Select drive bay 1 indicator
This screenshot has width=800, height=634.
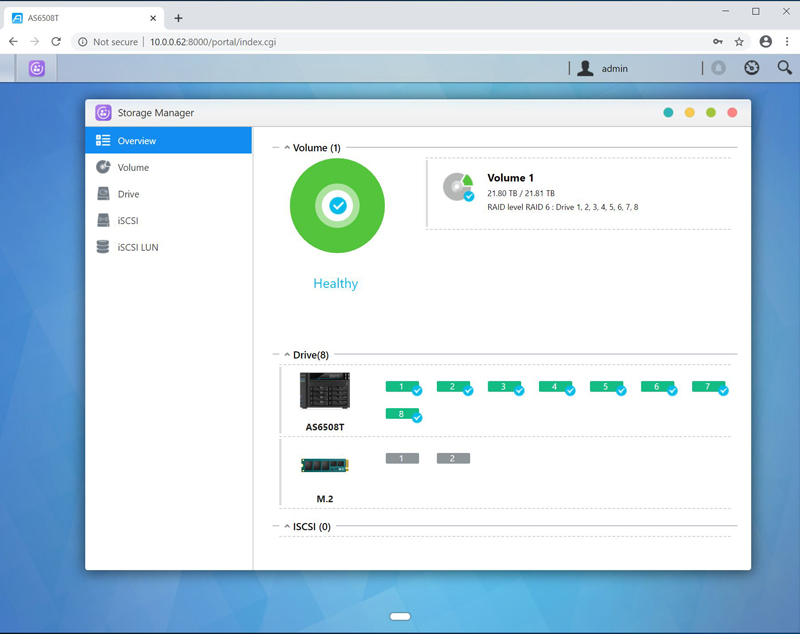coord(402,387)
